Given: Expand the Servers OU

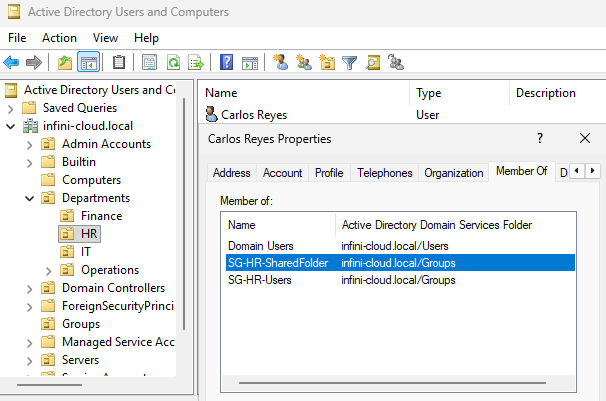Looking at the screenshot, I should point(30,361).
